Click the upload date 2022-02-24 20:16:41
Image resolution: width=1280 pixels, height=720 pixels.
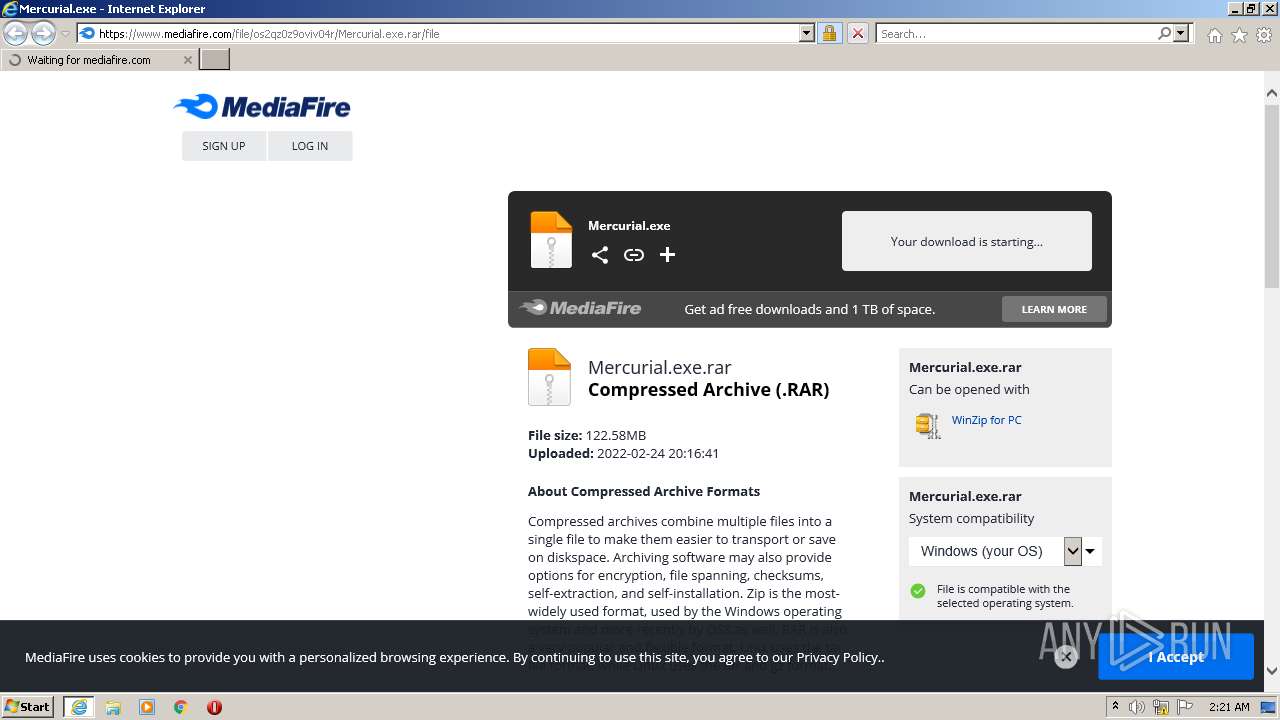pyautogui.click(x=658, y=453)
